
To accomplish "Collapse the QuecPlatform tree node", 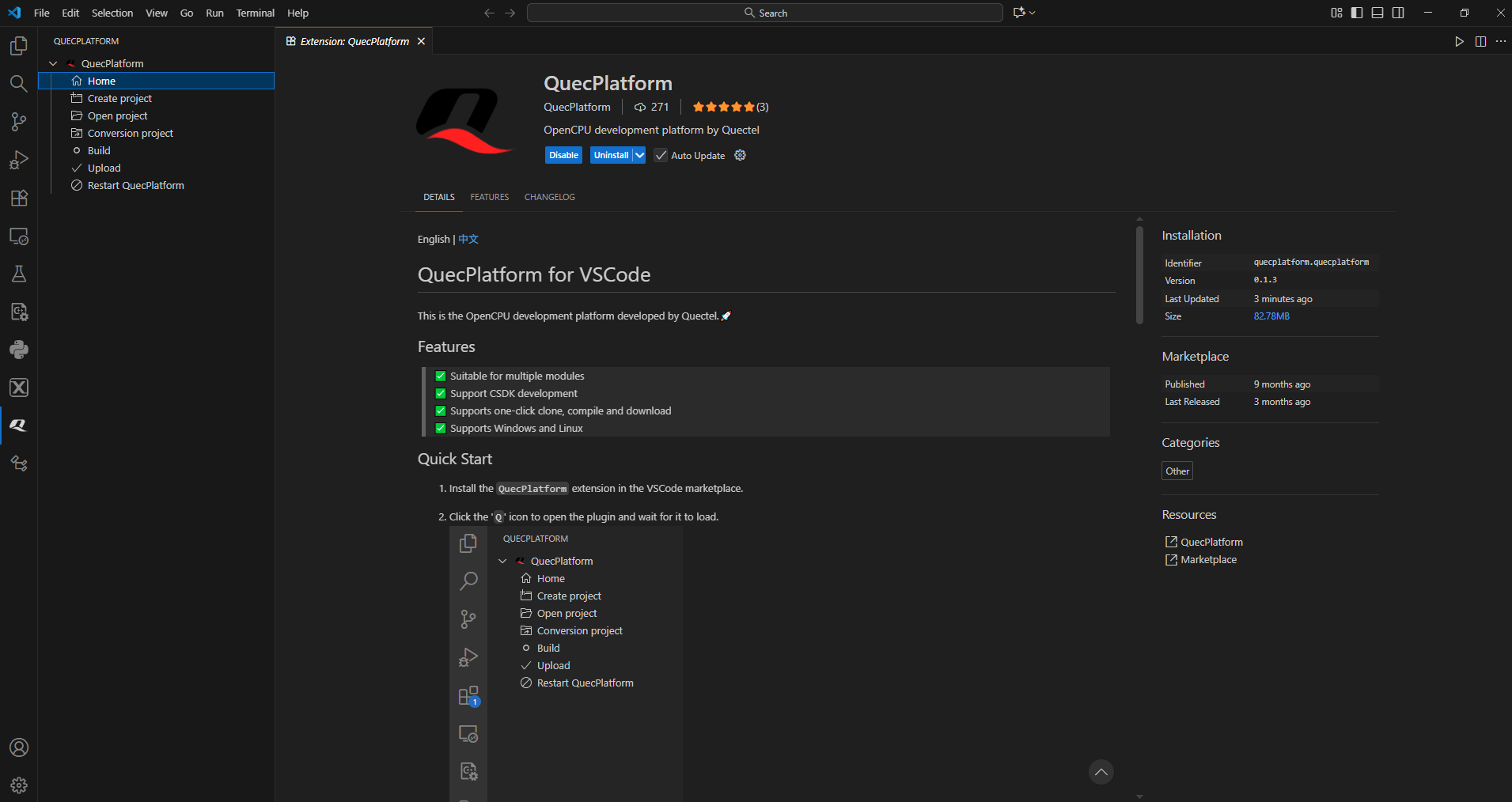I will [53, 63].
